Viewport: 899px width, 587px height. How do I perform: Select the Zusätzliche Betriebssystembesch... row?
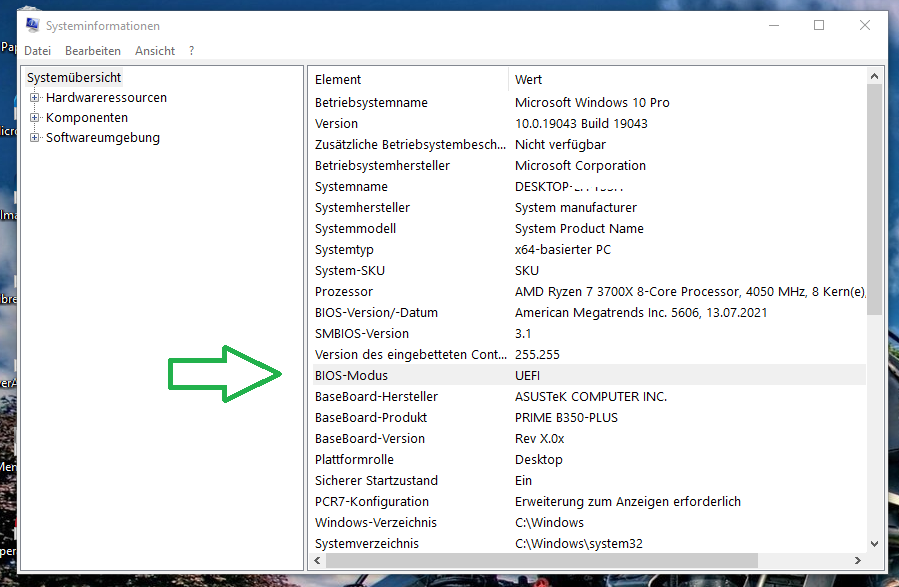click(589, 144)
